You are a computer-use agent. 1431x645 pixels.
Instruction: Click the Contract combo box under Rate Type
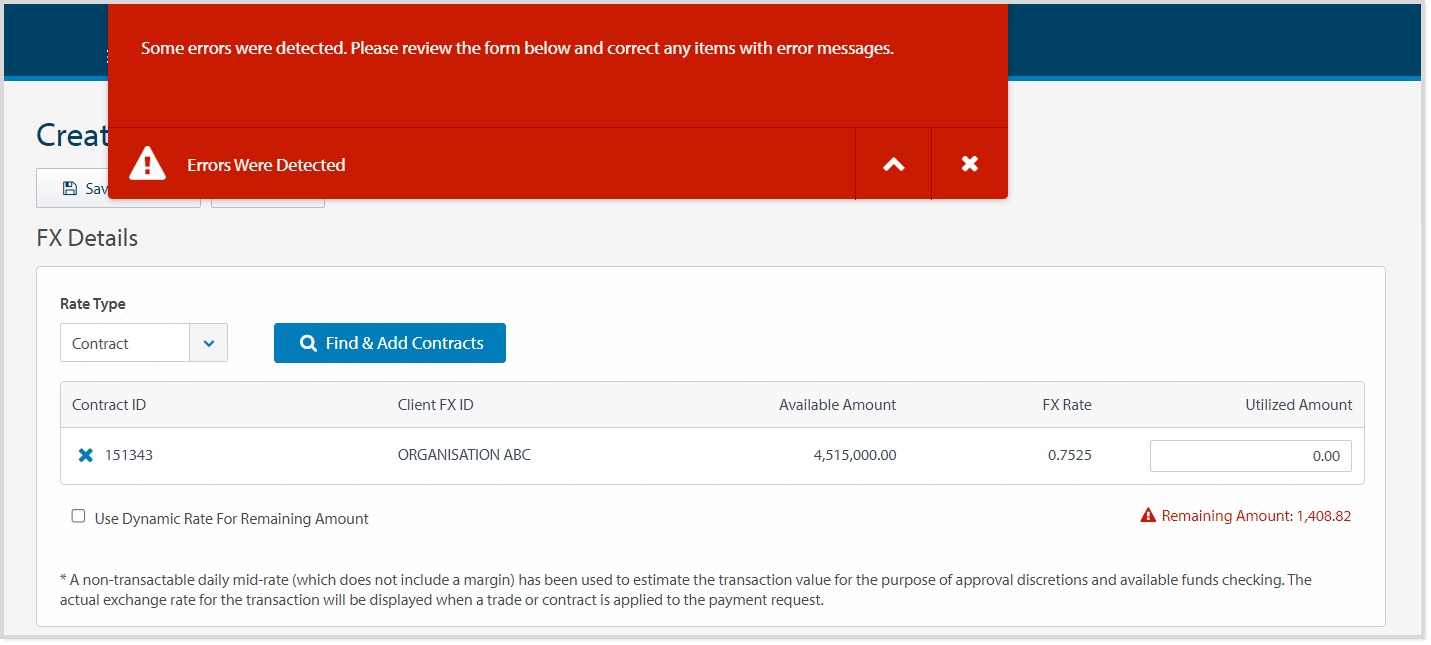pos(125,342)
